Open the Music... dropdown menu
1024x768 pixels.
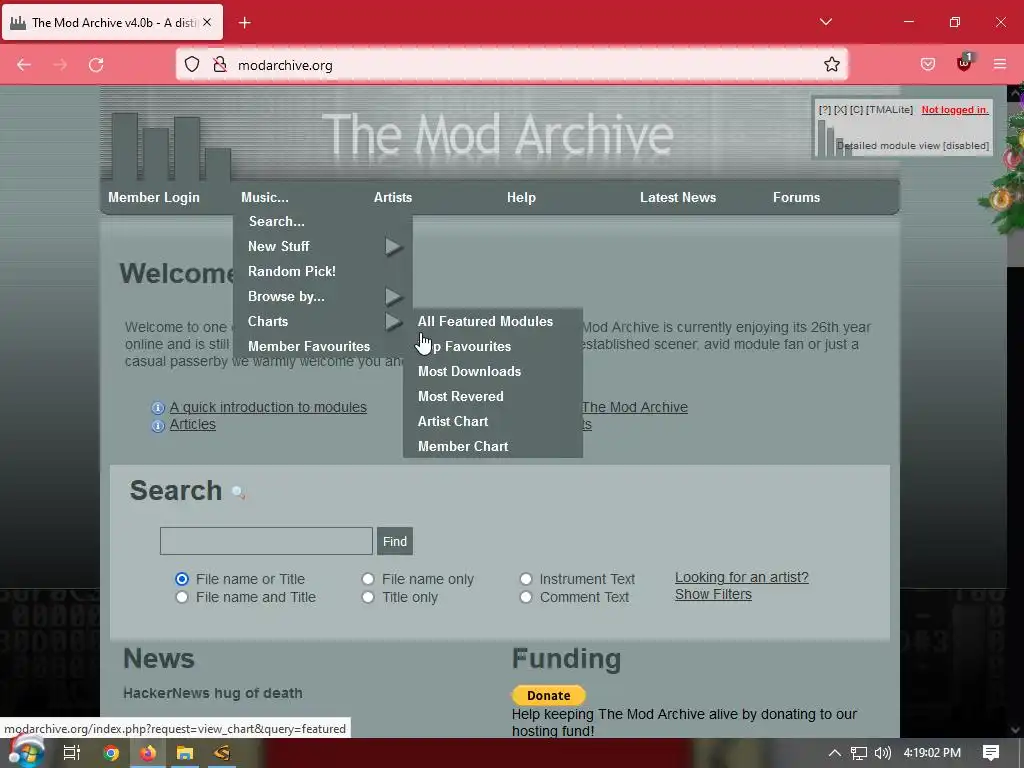[264, 197]
